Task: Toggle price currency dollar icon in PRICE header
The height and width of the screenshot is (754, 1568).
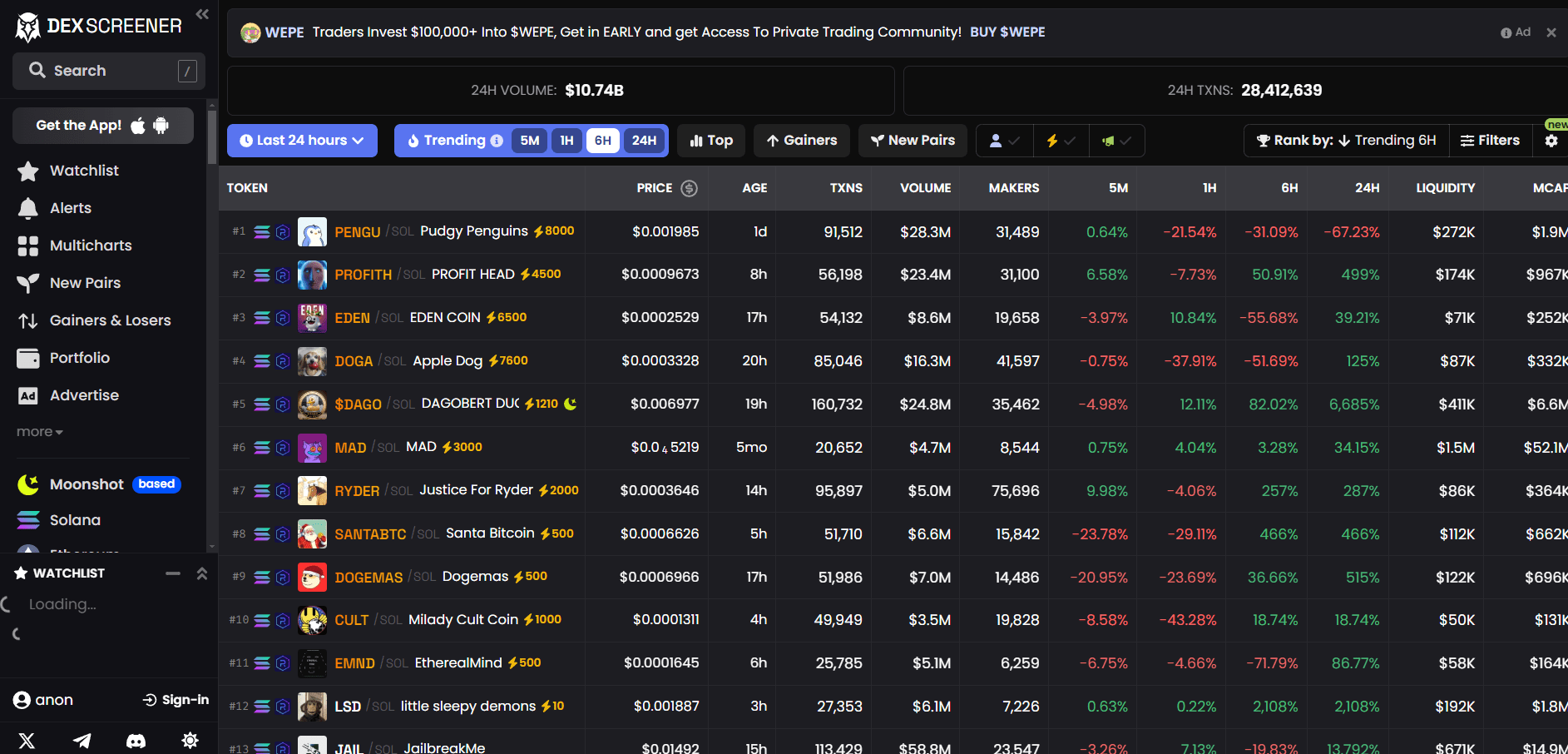Action: point(689,188)
